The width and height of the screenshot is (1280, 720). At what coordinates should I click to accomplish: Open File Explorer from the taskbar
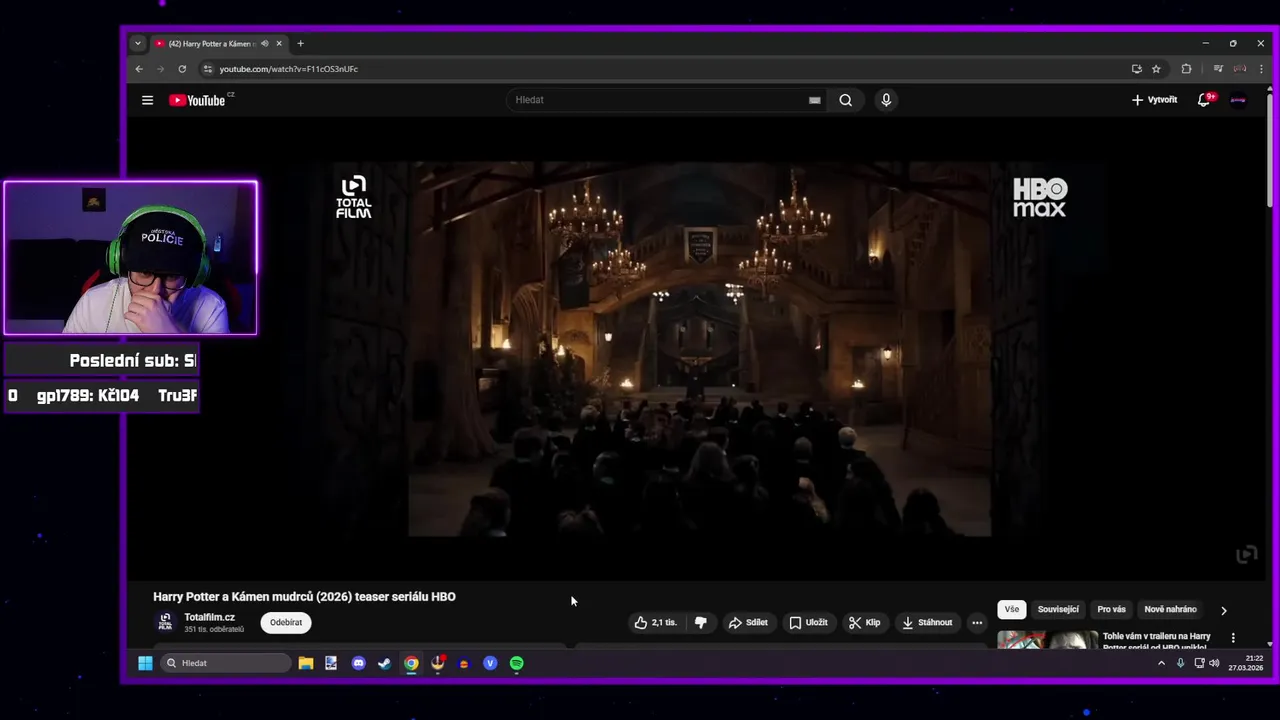(x=306, y=663)
